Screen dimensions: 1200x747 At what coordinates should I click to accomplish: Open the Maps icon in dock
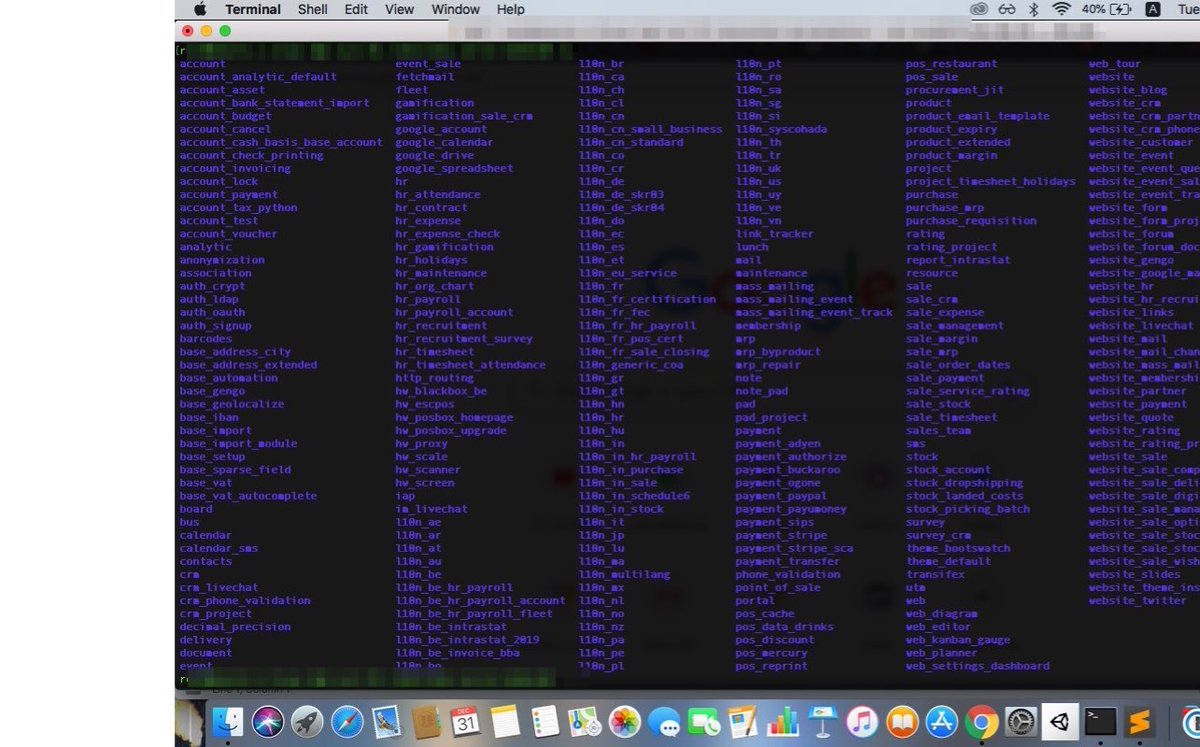click(584, 721)
